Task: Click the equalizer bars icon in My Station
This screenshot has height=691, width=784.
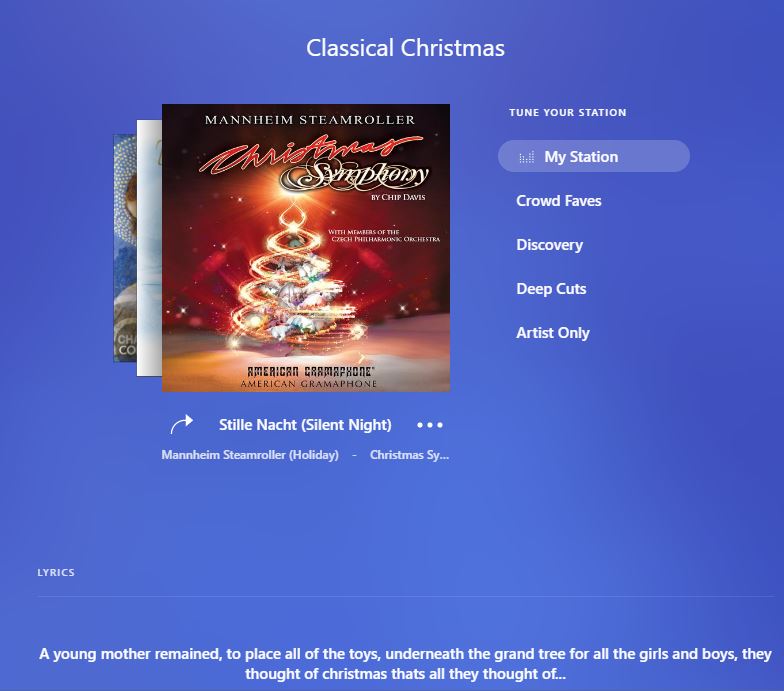Action: point(526,157)
